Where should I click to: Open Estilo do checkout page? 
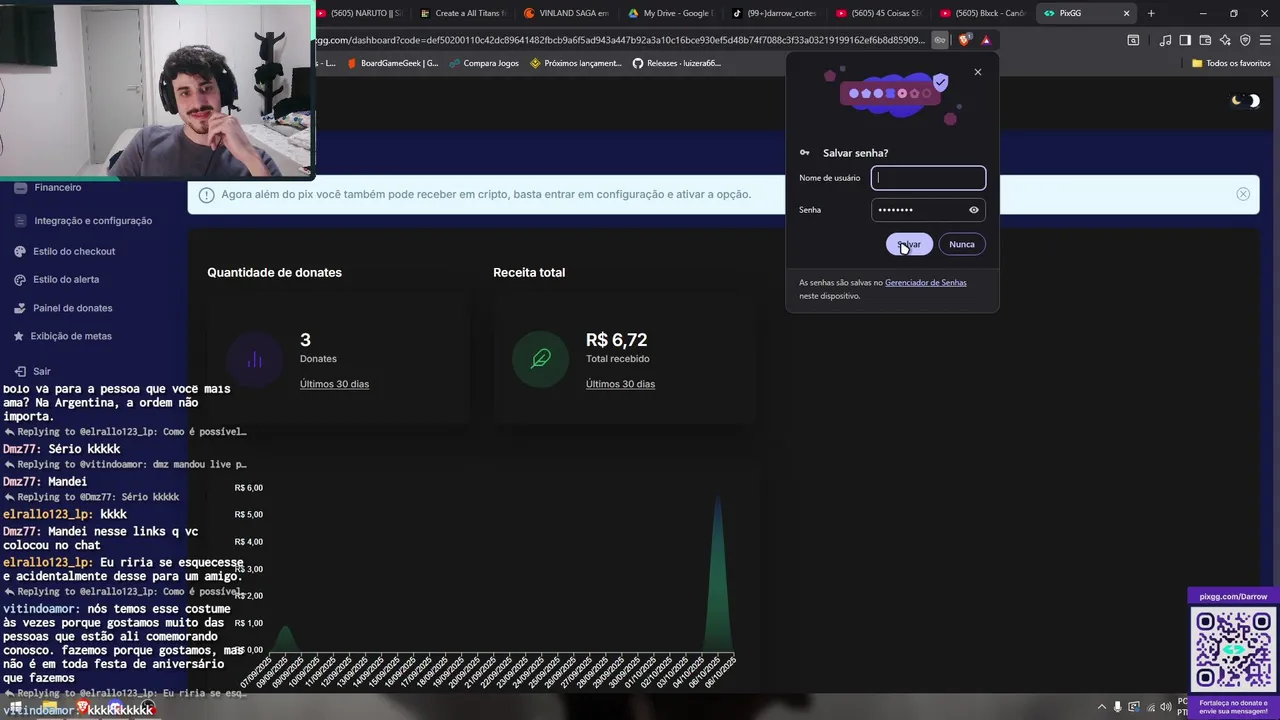tap(74, 252)
